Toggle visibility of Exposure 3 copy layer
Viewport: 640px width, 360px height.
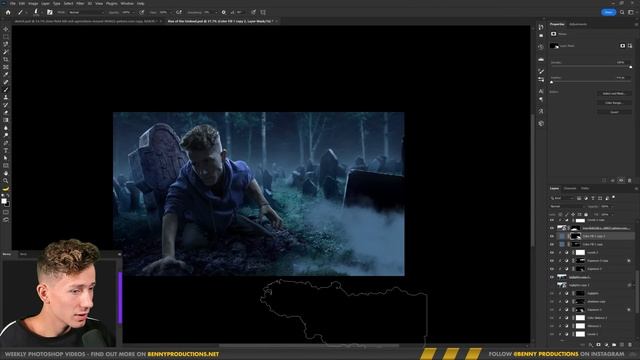[x=552, y=261]
